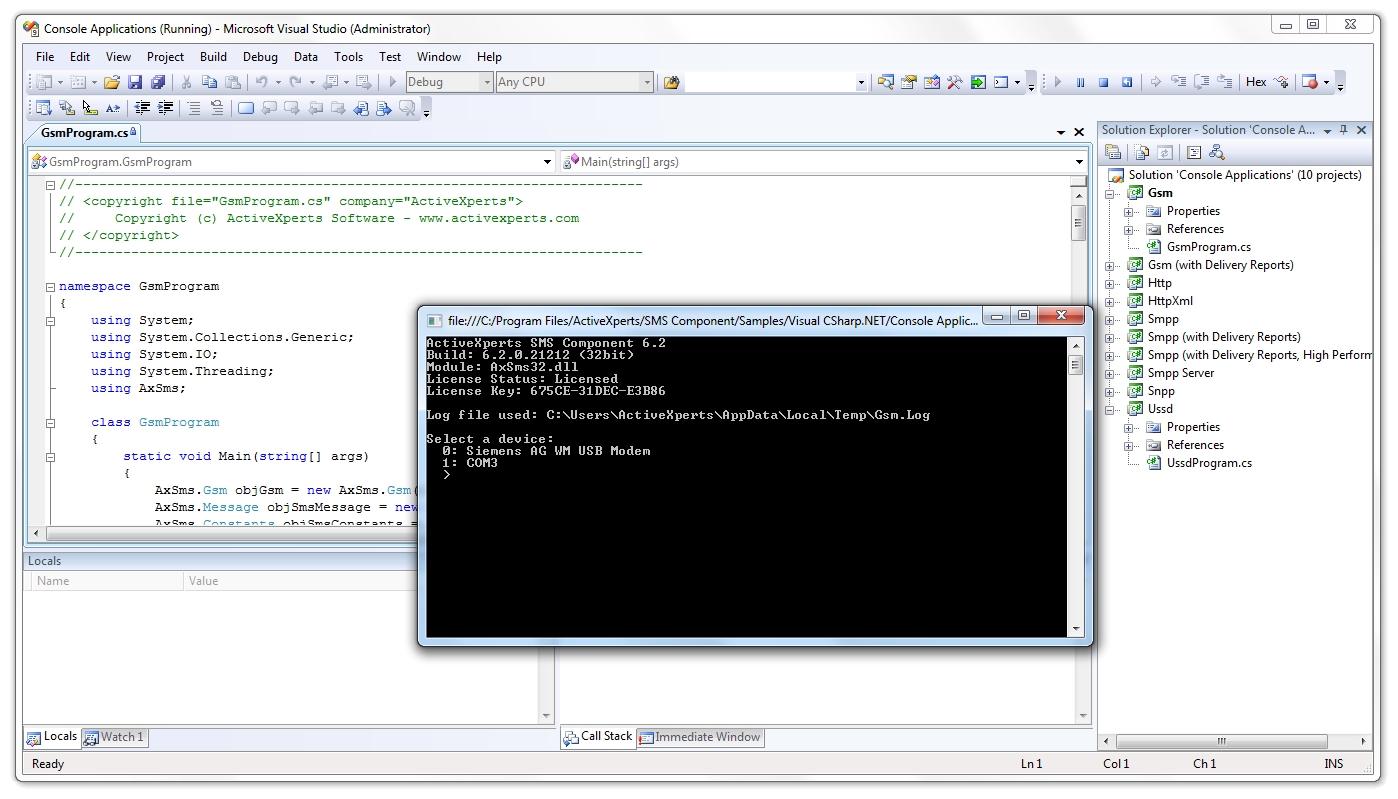This screenshot has height=799, width=1398.
Task: Click the Comment out selected lines icon
Action: (193, 108)
